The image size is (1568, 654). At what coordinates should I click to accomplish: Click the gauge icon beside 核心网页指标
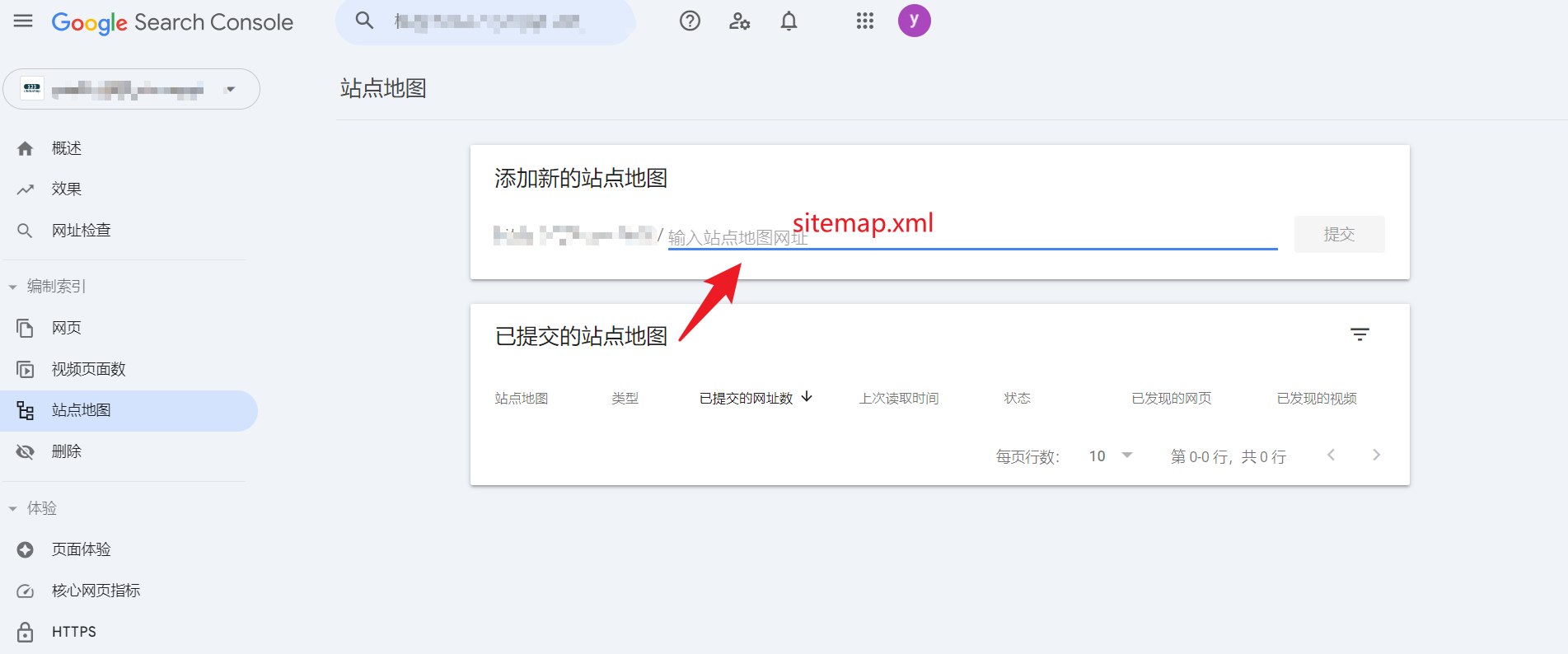click(26, 591)
